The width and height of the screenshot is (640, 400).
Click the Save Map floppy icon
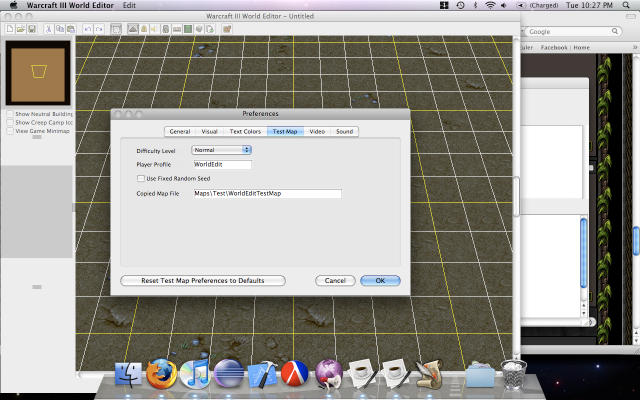(32, 29)
